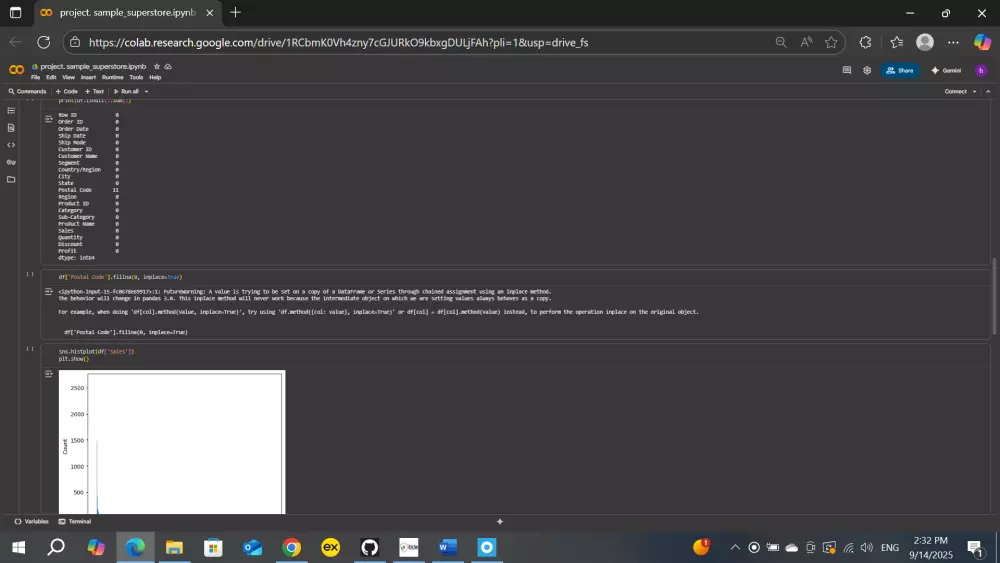Toggle output options of the histplot cell

48,374
